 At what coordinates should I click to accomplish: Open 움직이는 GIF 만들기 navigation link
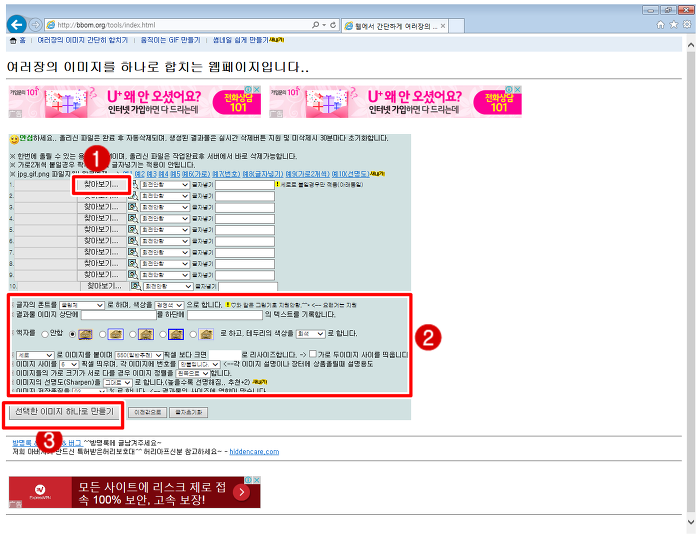click(171, 41)
